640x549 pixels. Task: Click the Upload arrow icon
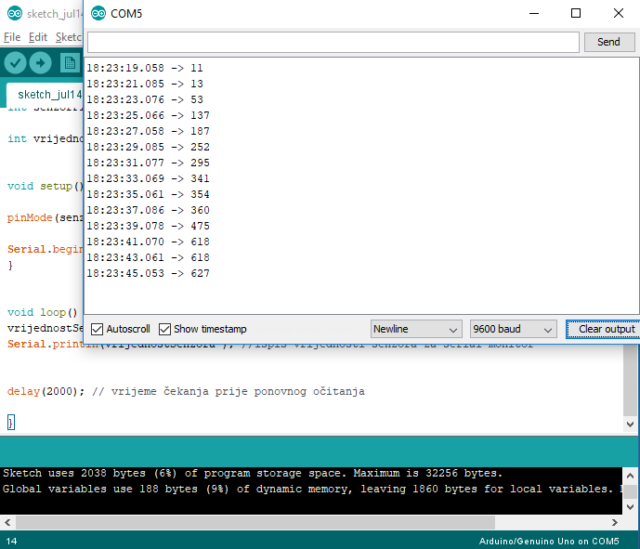(40, 62)
